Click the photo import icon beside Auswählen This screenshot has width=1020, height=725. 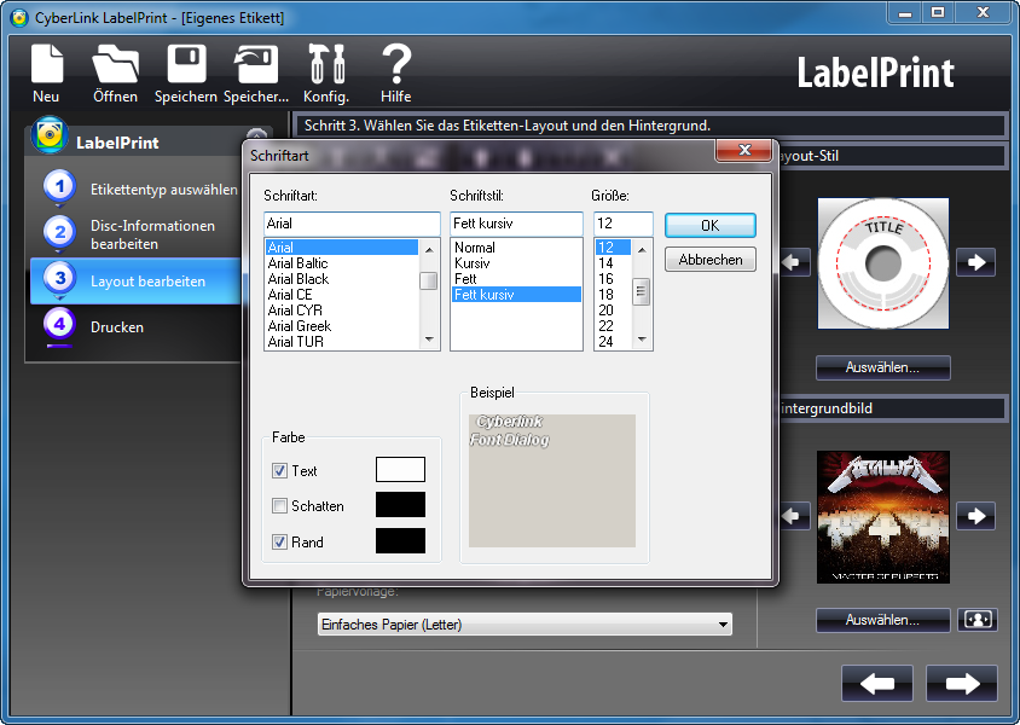977,621
